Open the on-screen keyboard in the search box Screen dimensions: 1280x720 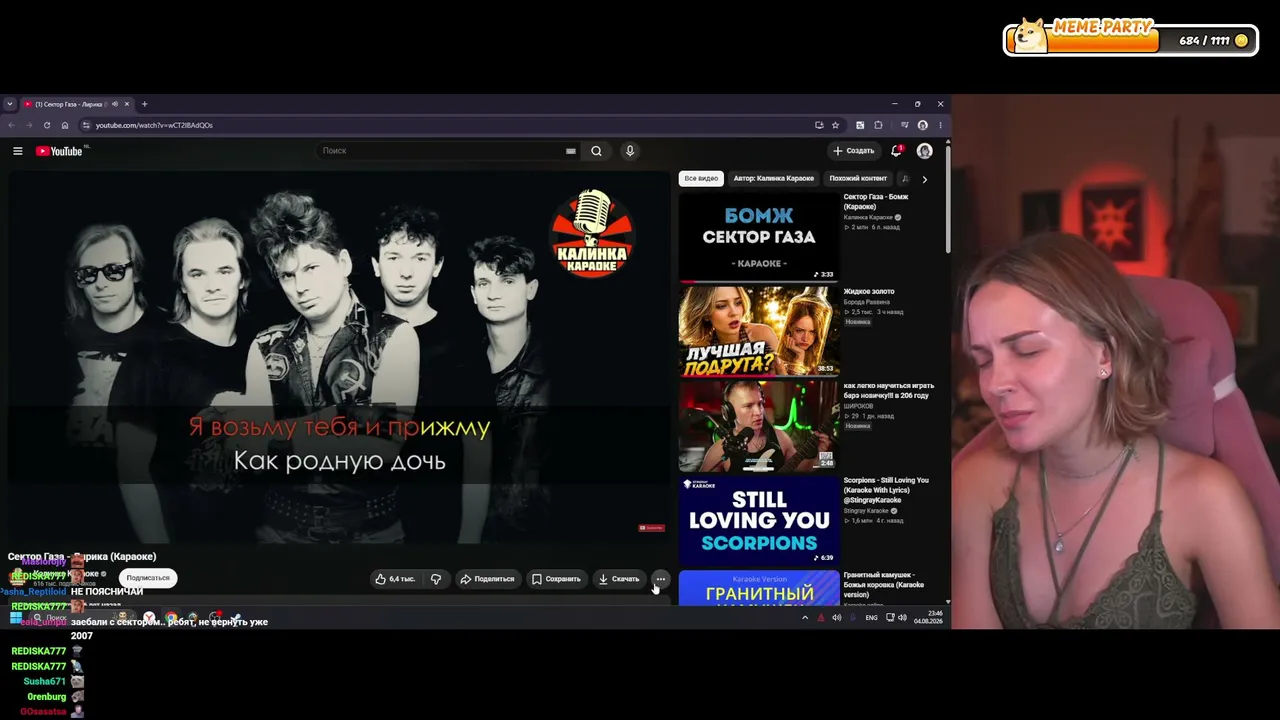coord(571,151)
